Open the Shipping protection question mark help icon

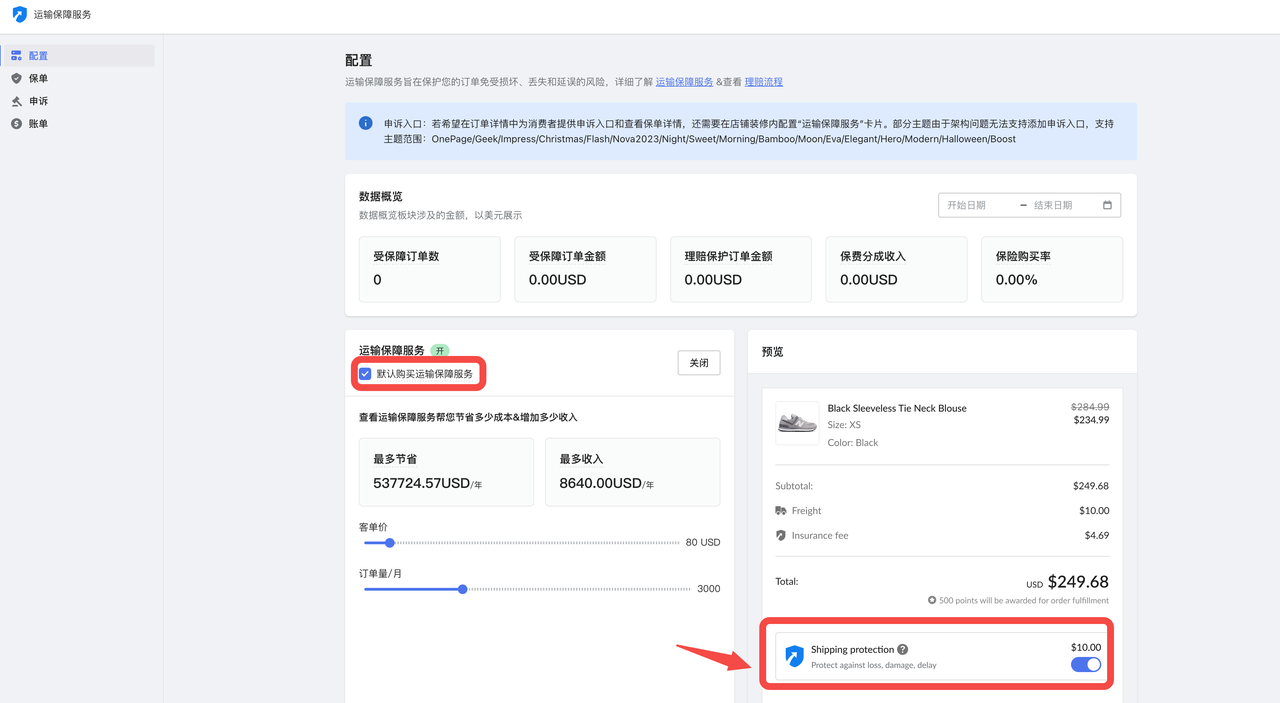[x=903, y=649]
